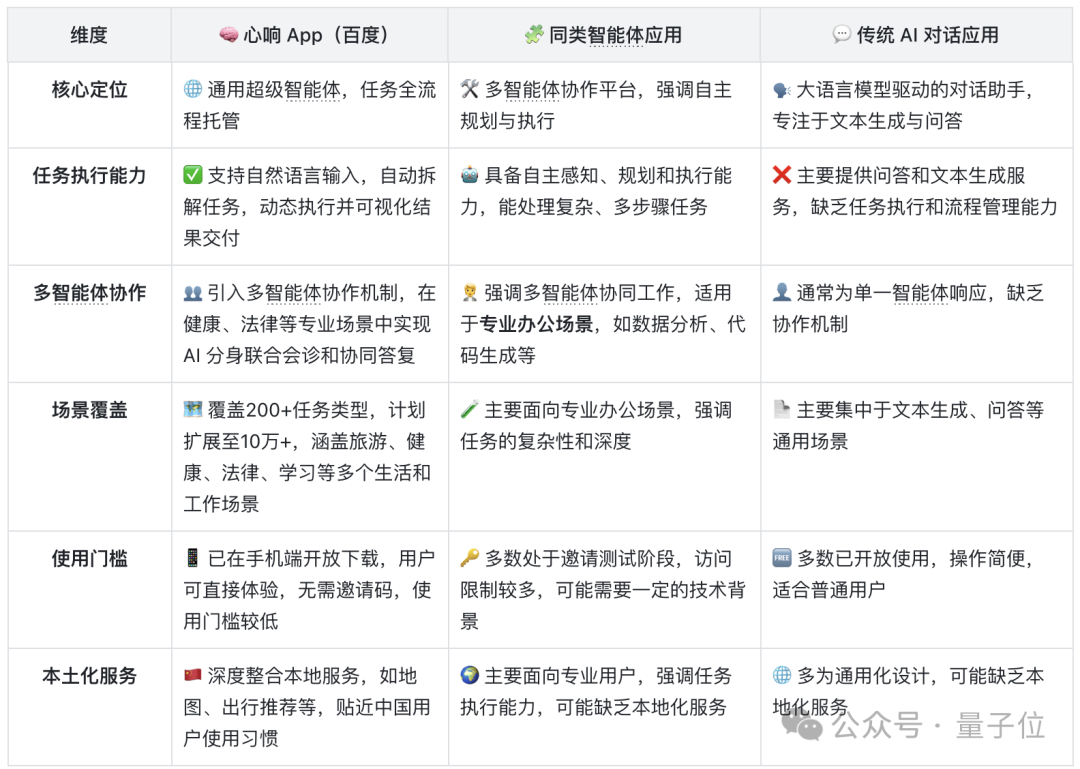This screenshot has width=1080, height=769.
Task: Click the red cross before 主要提供问答
Action: click(782, 175)
